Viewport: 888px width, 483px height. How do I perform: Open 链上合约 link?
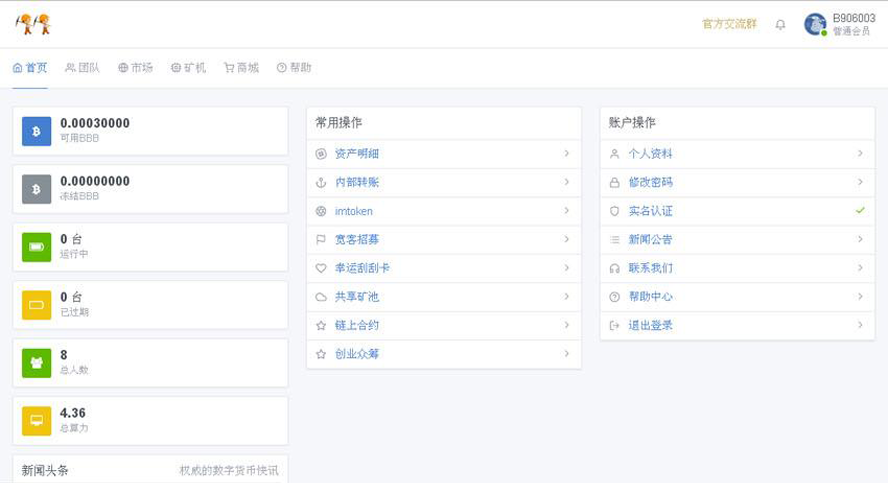357,325
